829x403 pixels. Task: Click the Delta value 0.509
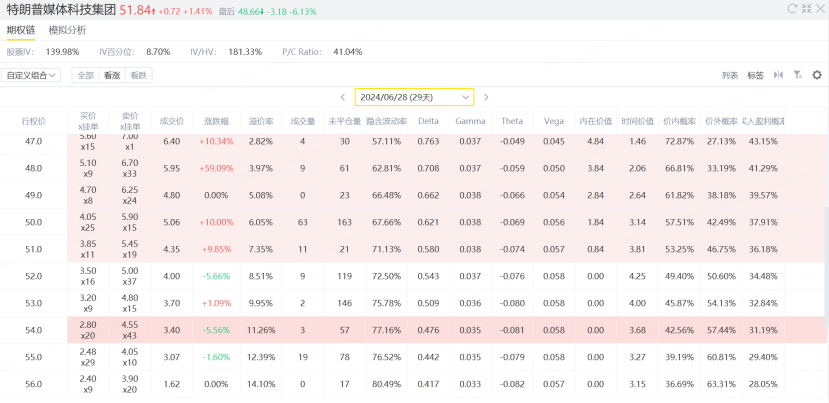[428, 303]
